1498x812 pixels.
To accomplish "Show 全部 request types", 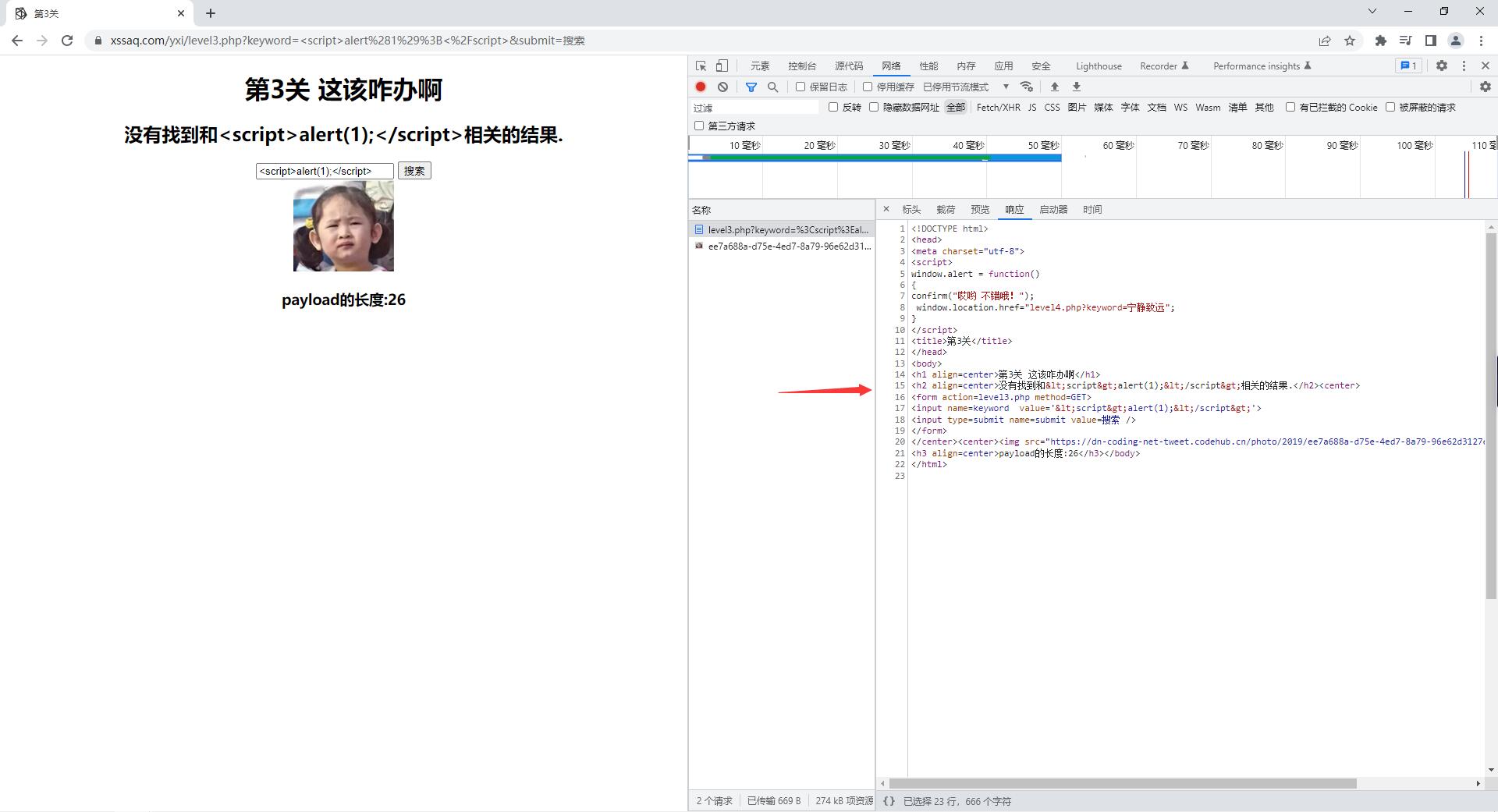I will tap(956, 107).
